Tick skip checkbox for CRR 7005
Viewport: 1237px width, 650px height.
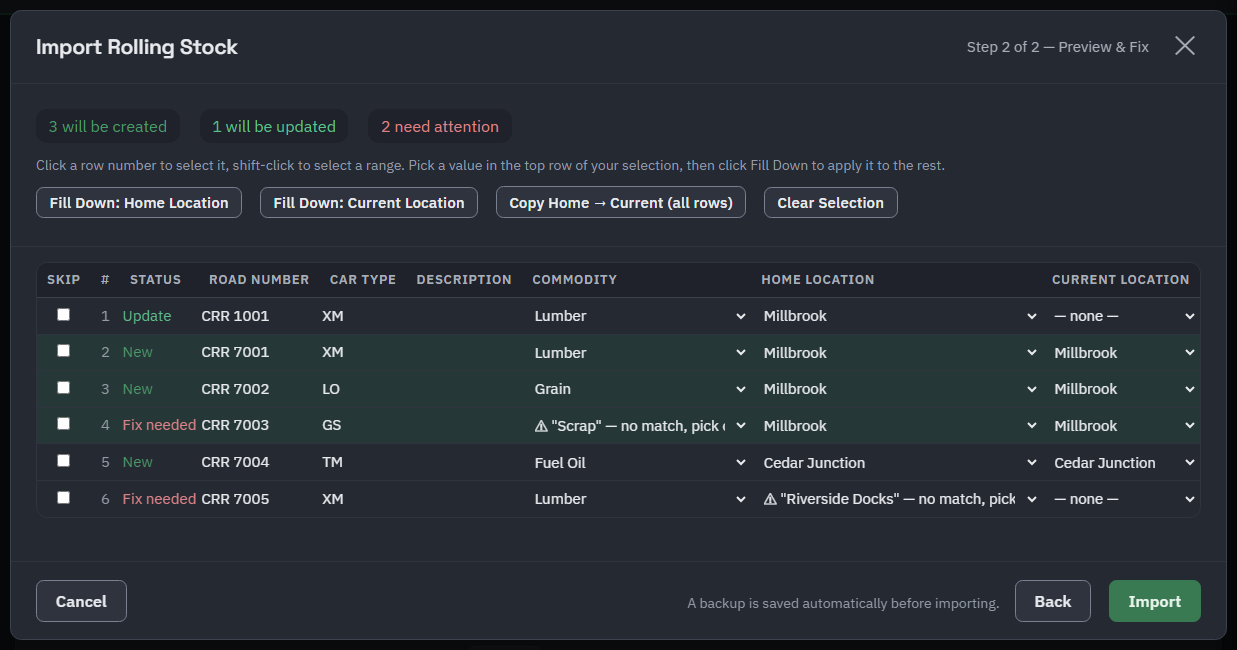64,498
